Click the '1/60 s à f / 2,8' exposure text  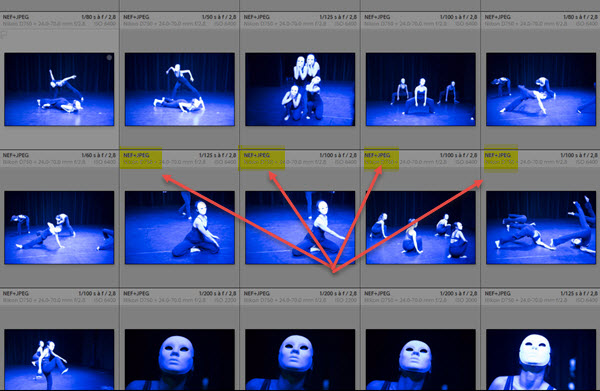[x=98, y=155]
